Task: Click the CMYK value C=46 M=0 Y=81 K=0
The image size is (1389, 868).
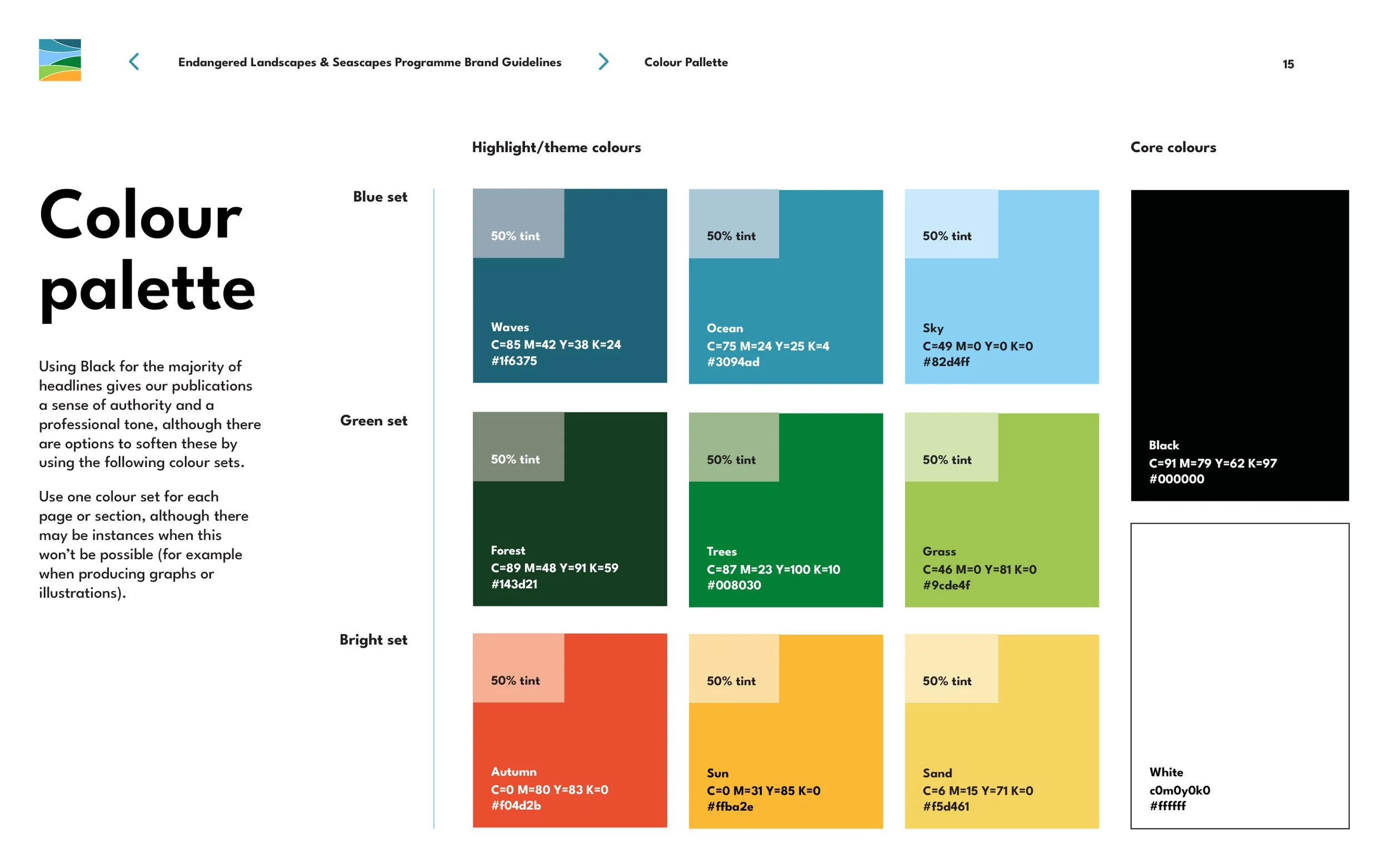Action: point(980,569)
